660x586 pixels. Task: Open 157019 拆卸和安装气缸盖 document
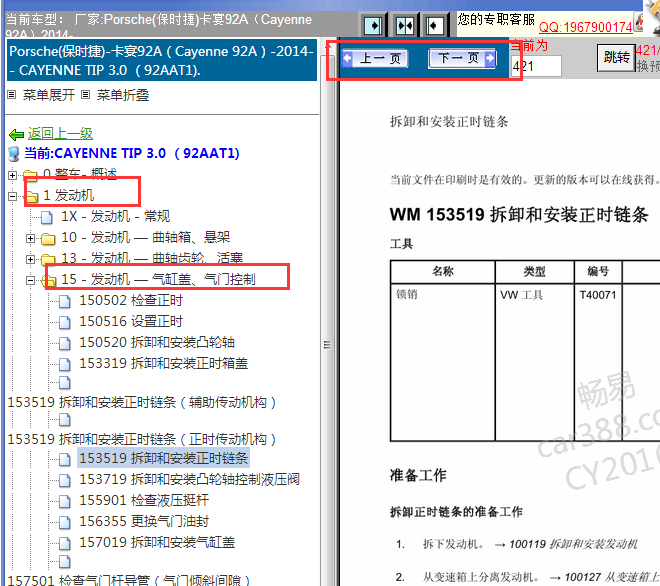coord(157,543)
